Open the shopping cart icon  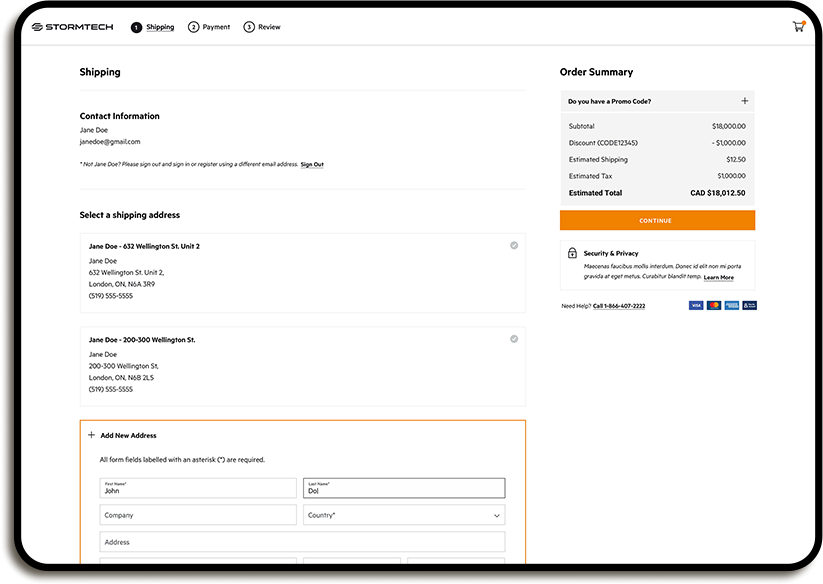[x=798, y=26]
